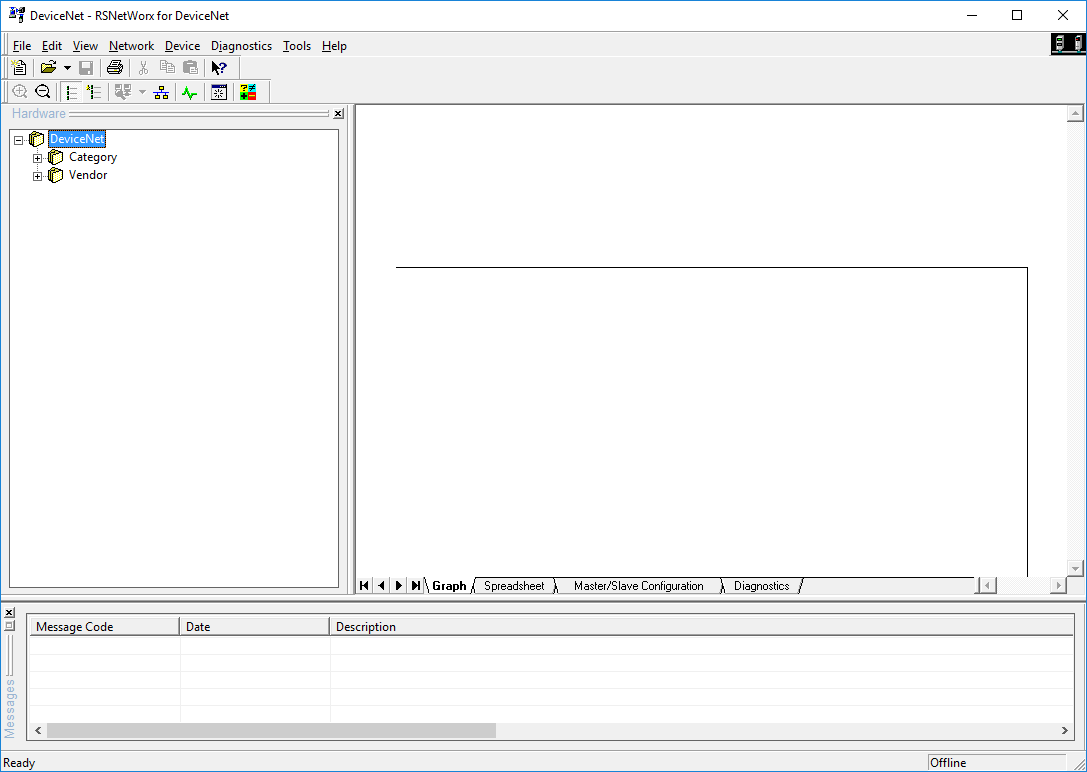The image size is (1087, 772).
Task: Open the File menu
Action: (22, 46)
